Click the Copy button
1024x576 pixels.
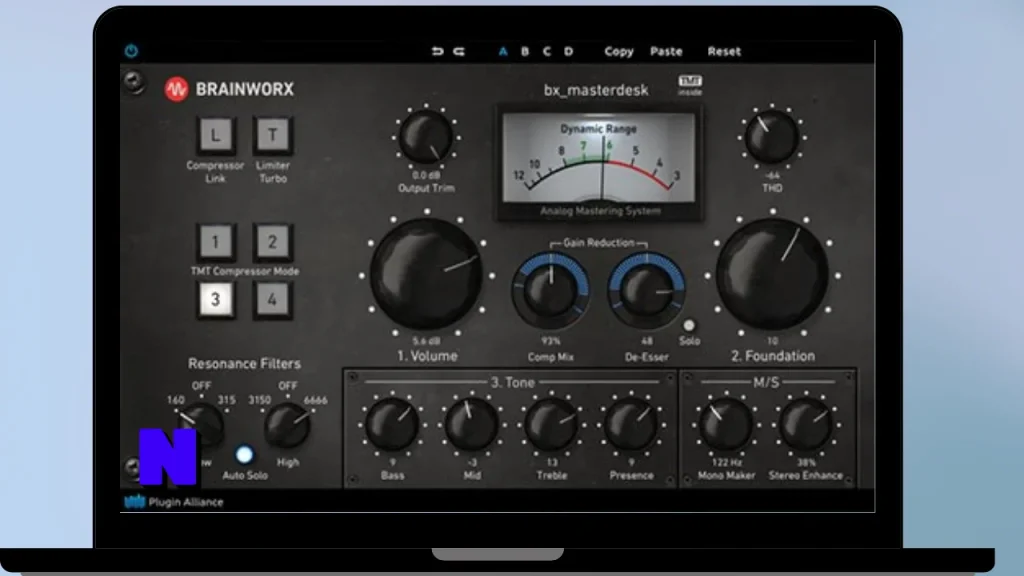point(618,51)
